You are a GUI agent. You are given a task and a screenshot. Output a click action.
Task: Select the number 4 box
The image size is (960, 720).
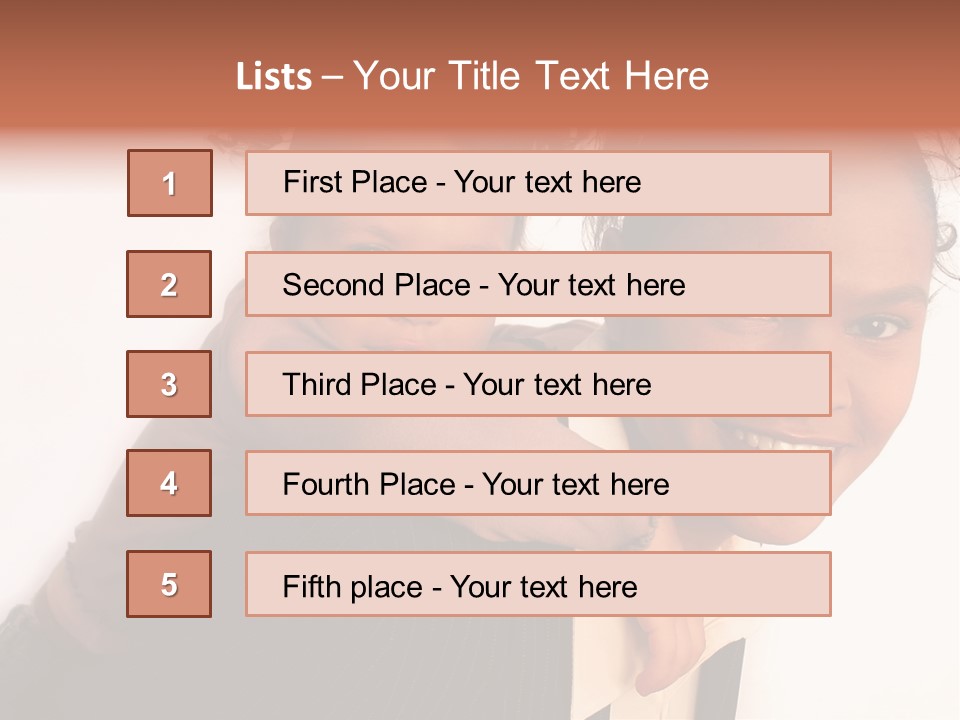pyautogui.click(x=169, y=483)
